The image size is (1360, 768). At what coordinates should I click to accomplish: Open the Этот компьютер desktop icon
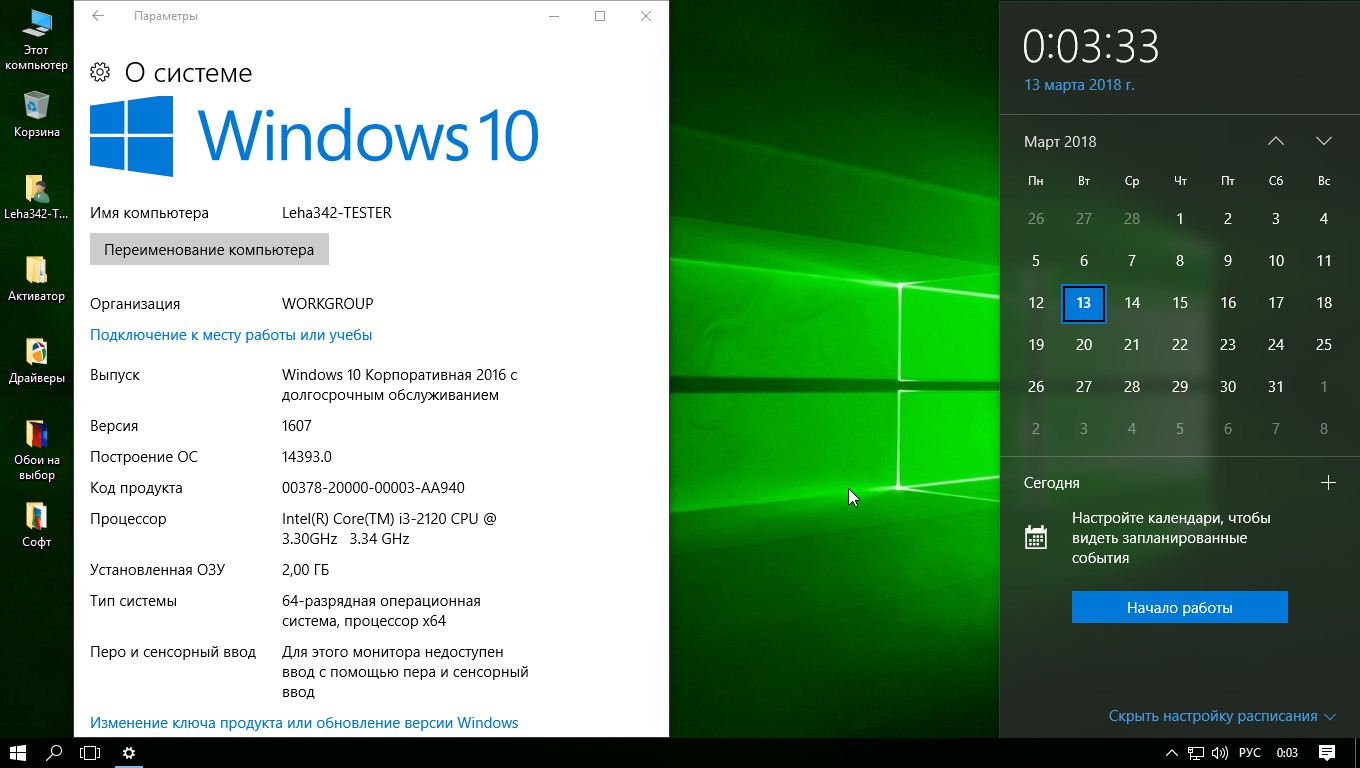[36, 39]
